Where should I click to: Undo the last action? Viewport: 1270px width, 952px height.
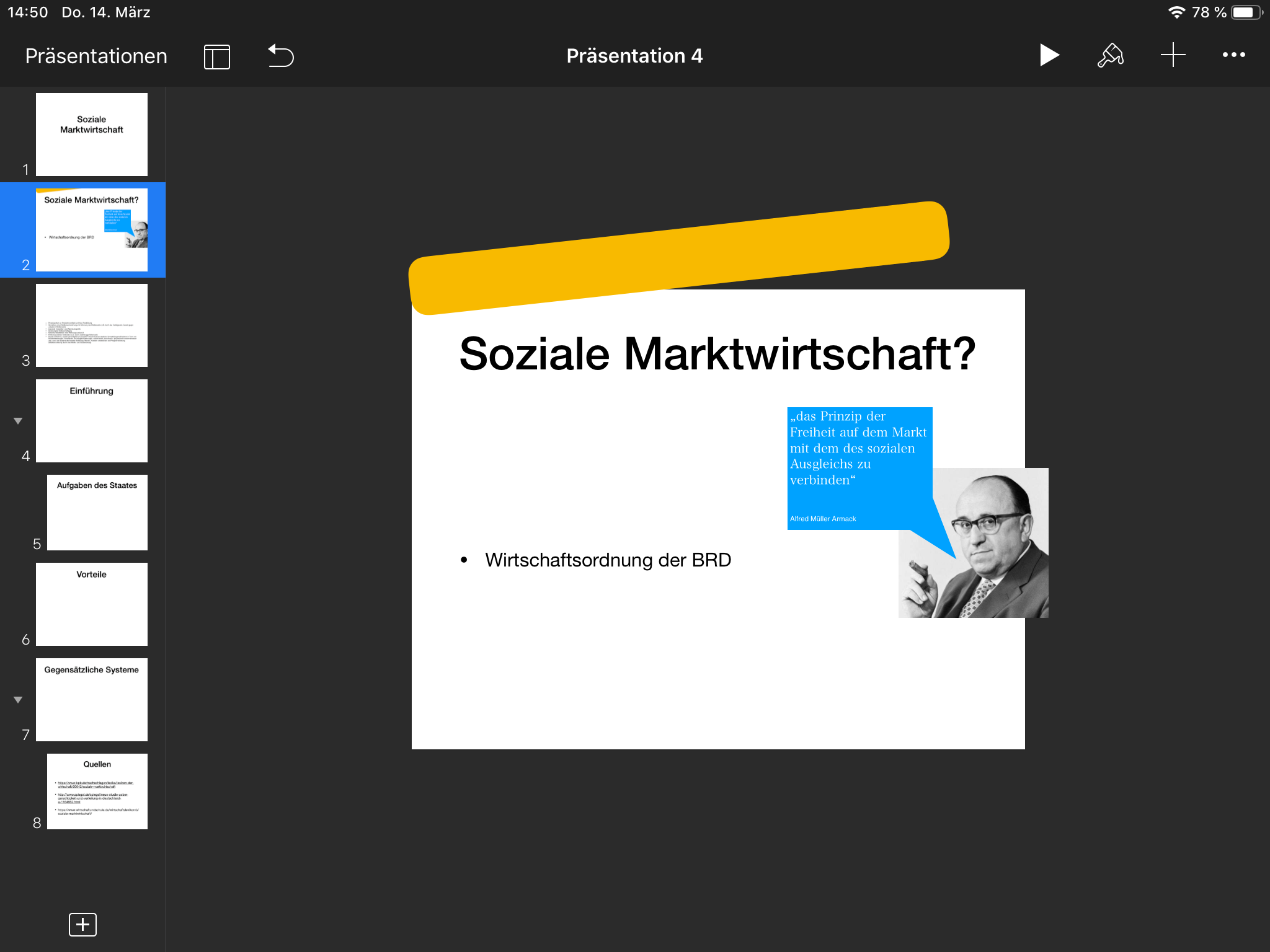pos(280,55)
